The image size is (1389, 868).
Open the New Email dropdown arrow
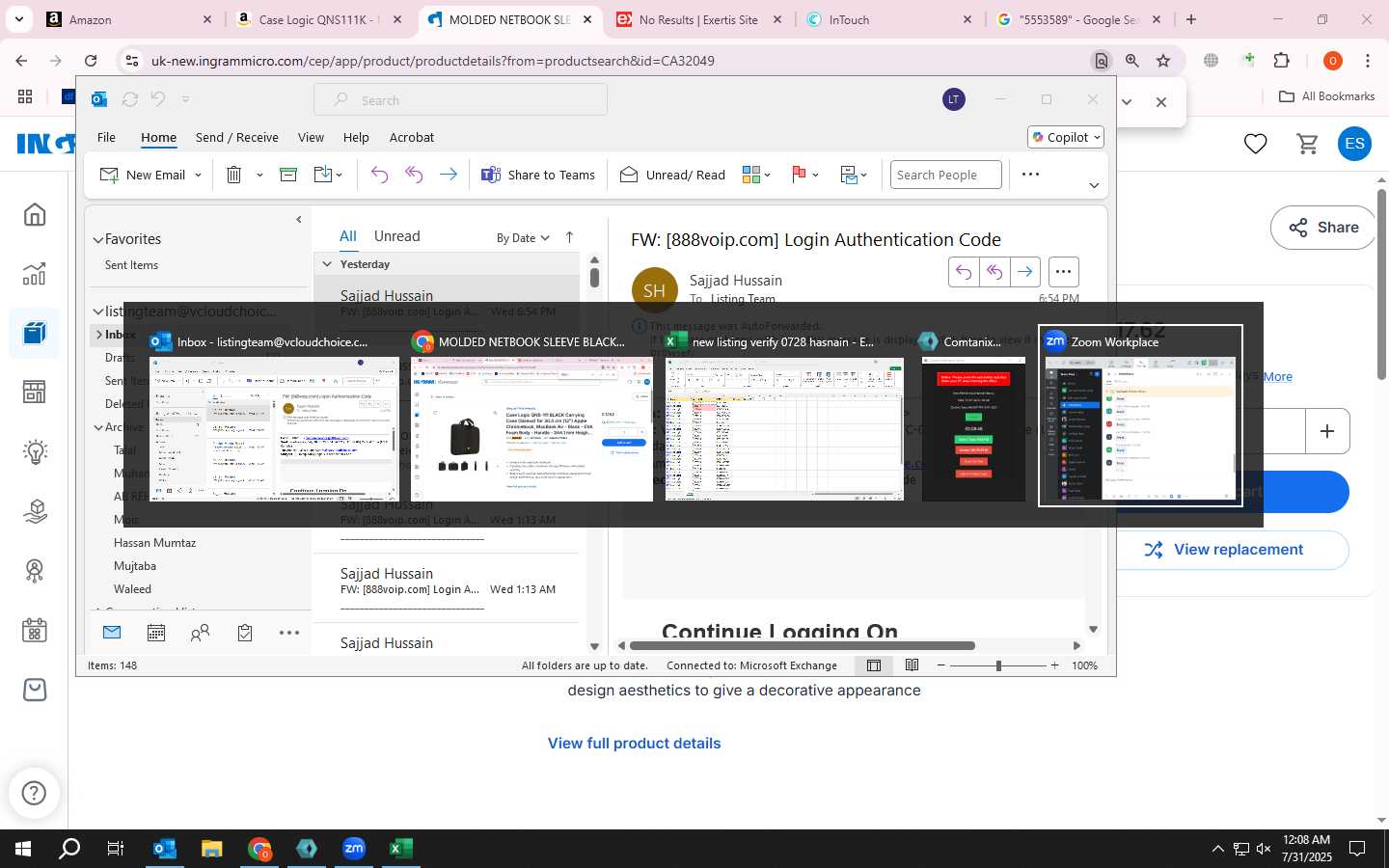click(x=198, y=175)
